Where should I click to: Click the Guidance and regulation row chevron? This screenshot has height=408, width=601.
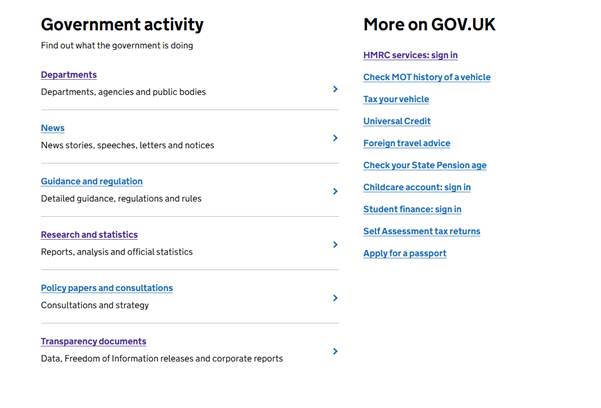point(335,192)
